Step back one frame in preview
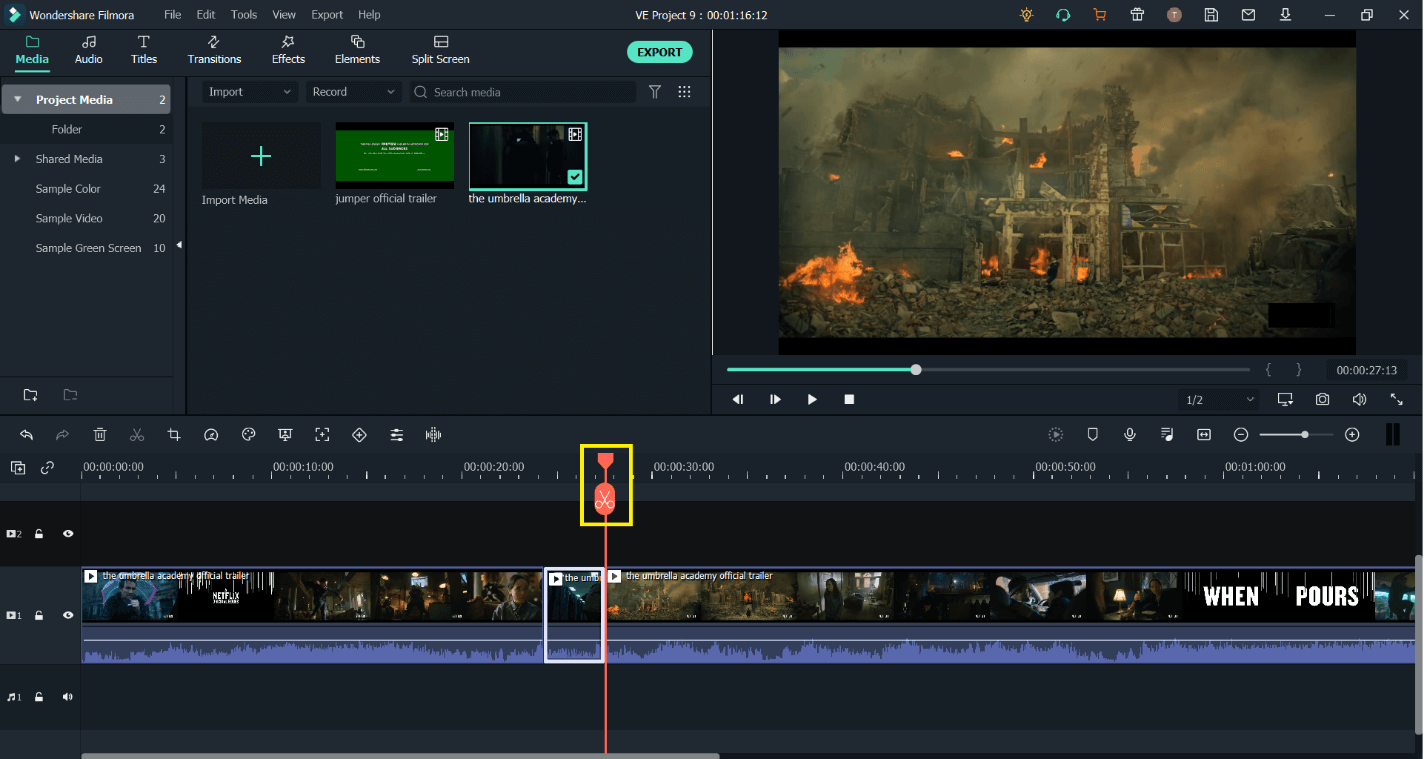 click(x=738, y=399)
